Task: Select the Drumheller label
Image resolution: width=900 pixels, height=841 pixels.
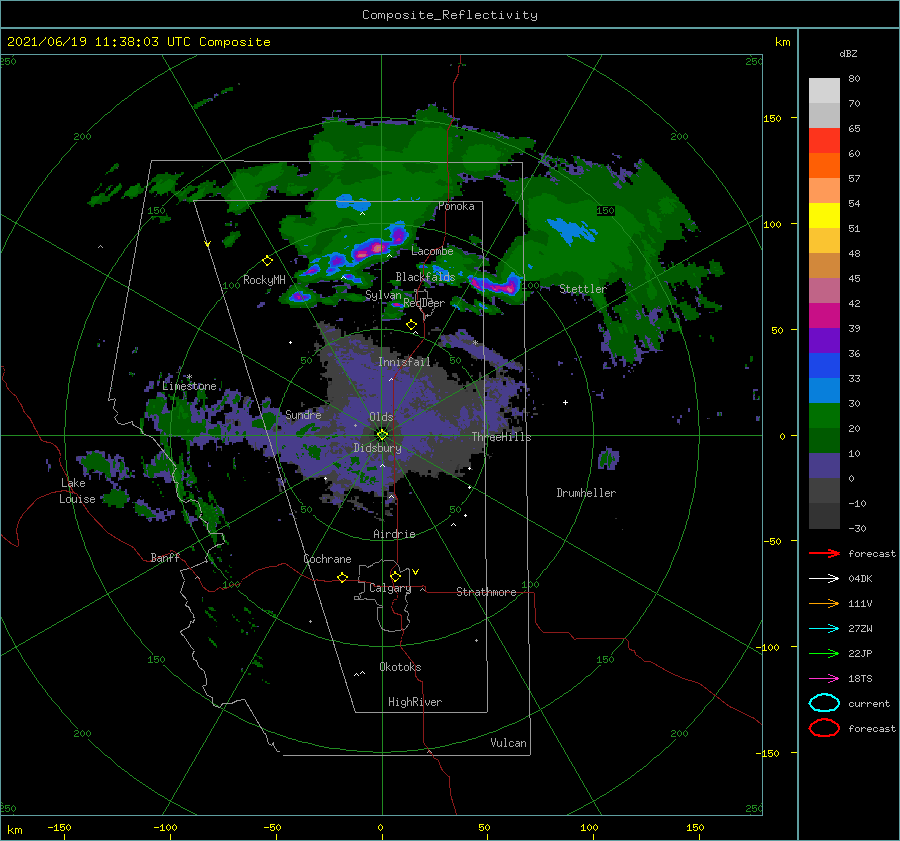Action: click(586, 493)
